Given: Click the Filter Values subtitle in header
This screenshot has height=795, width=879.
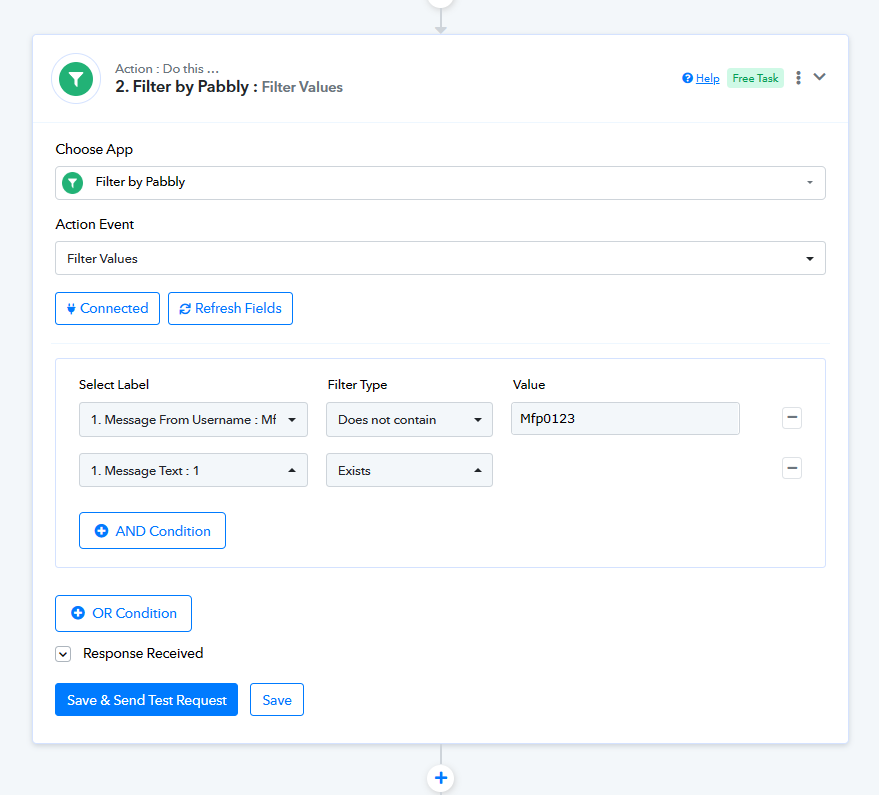Looking at the screenshot, I should [x=302, y=87].
